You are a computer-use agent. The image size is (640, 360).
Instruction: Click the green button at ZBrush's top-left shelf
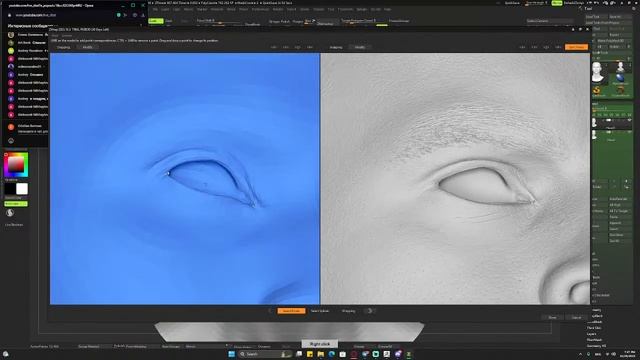point(156,21)
